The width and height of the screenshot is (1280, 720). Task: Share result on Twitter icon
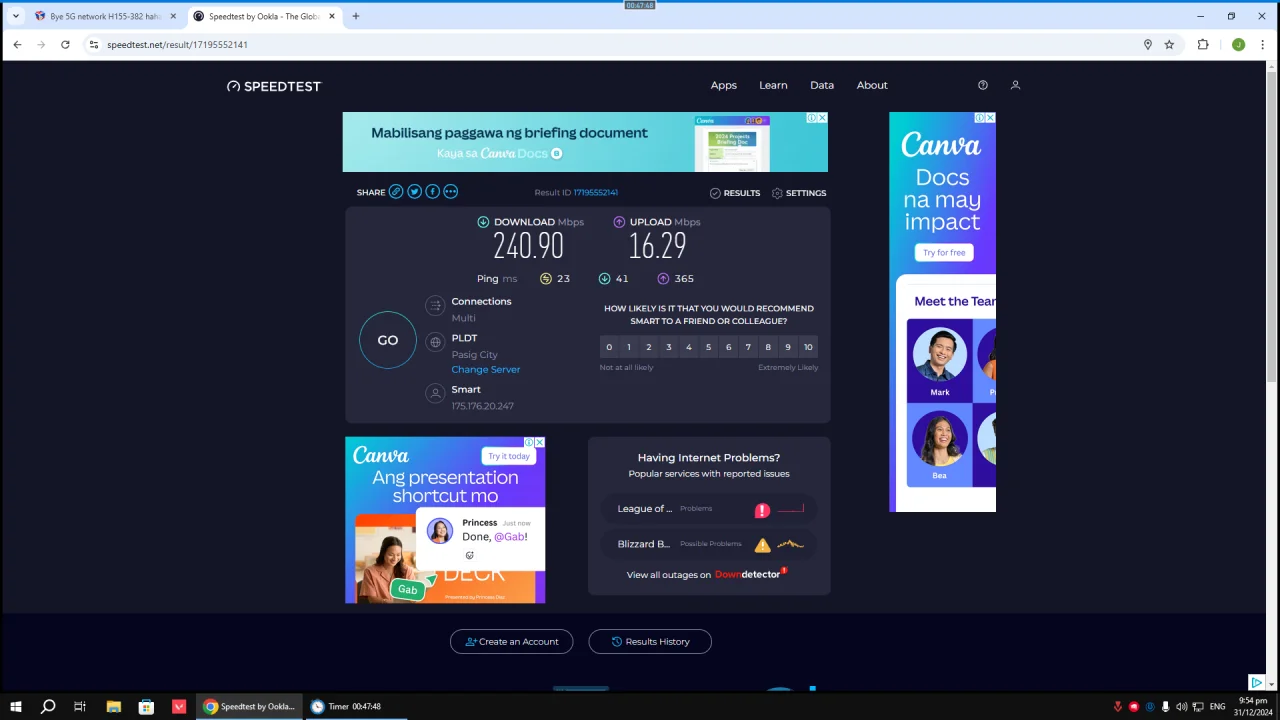point(414,192)
